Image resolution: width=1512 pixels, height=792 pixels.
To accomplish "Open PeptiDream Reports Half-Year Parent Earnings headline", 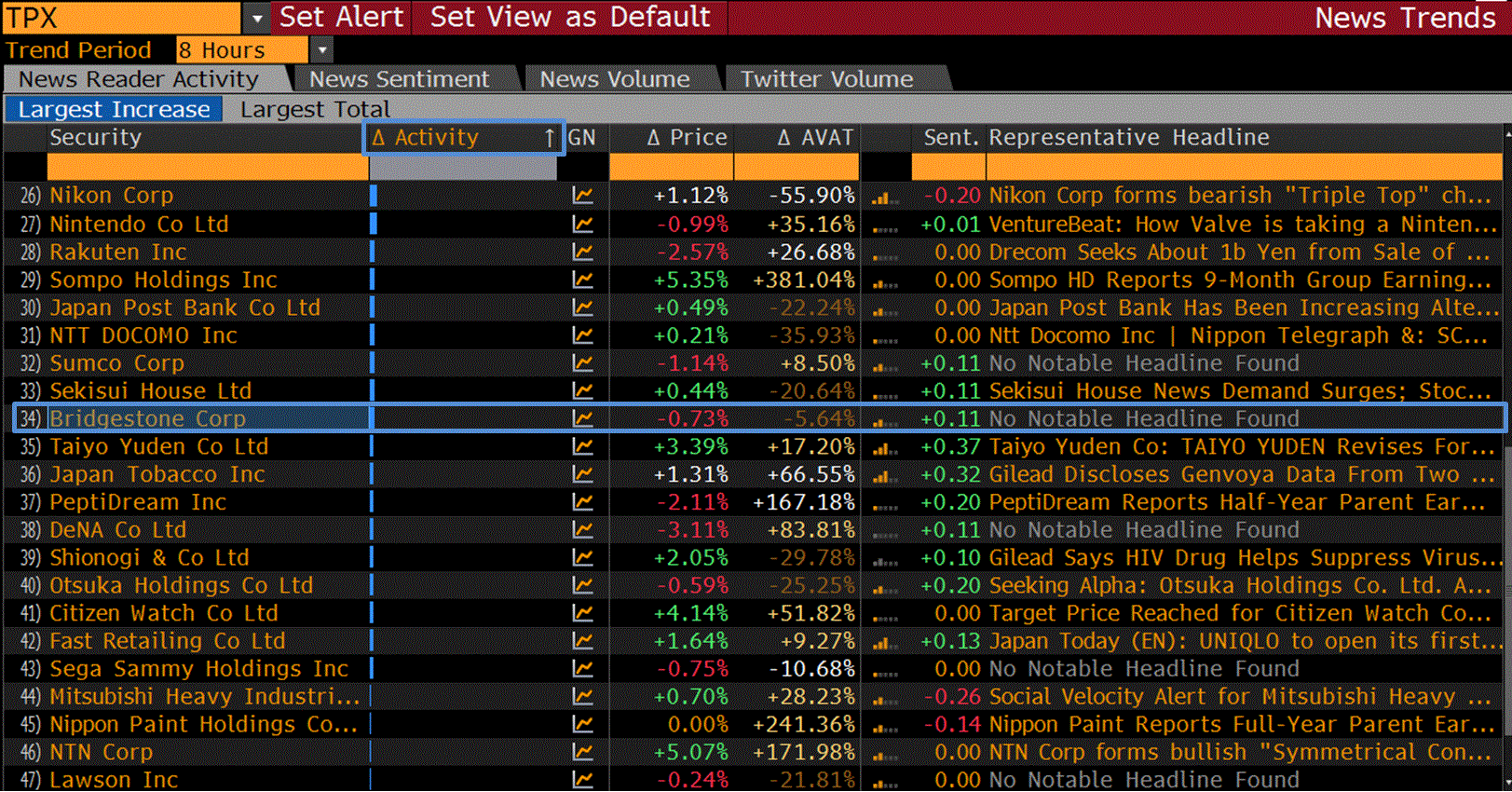I will coord(1237,502).
